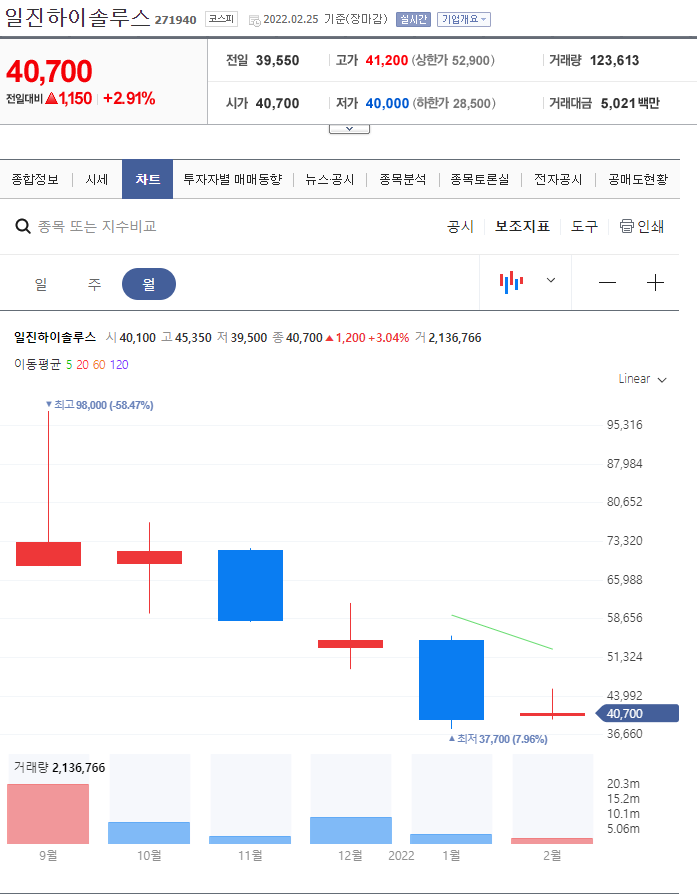The width and height of the screenshot is (697, 894).
Task: Open the 뉴스·공시 tab
Action: point(330,180)
